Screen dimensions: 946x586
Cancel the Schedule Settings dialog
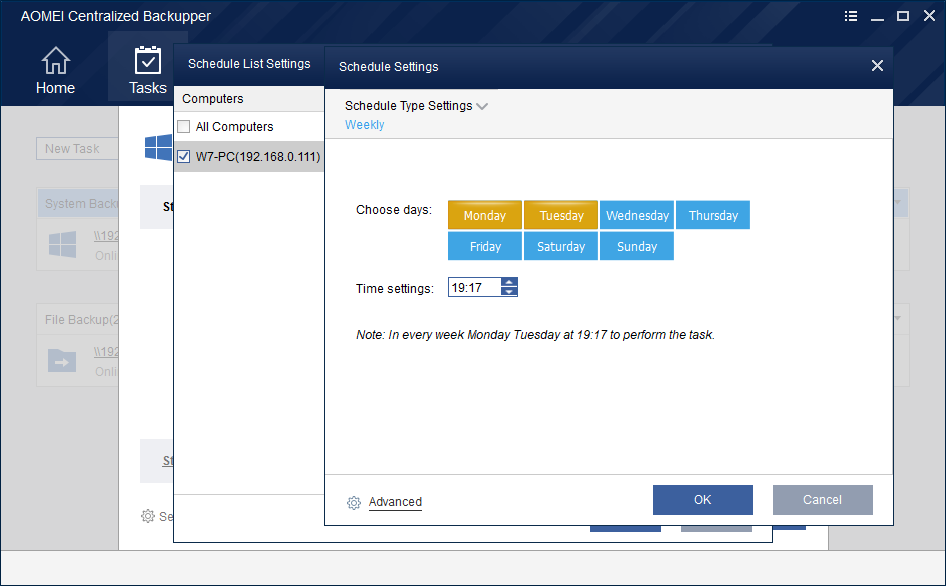click(x=822, y=500)
